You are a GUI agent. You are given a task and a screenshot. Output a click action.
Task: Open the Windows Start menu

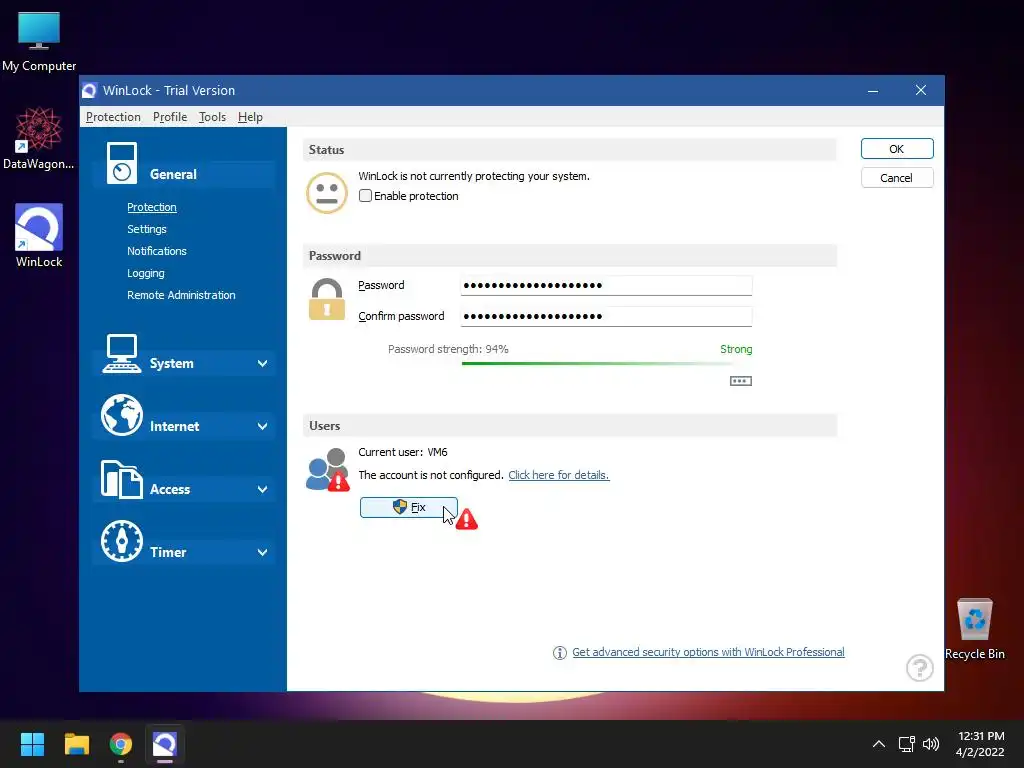pos(32,744)
